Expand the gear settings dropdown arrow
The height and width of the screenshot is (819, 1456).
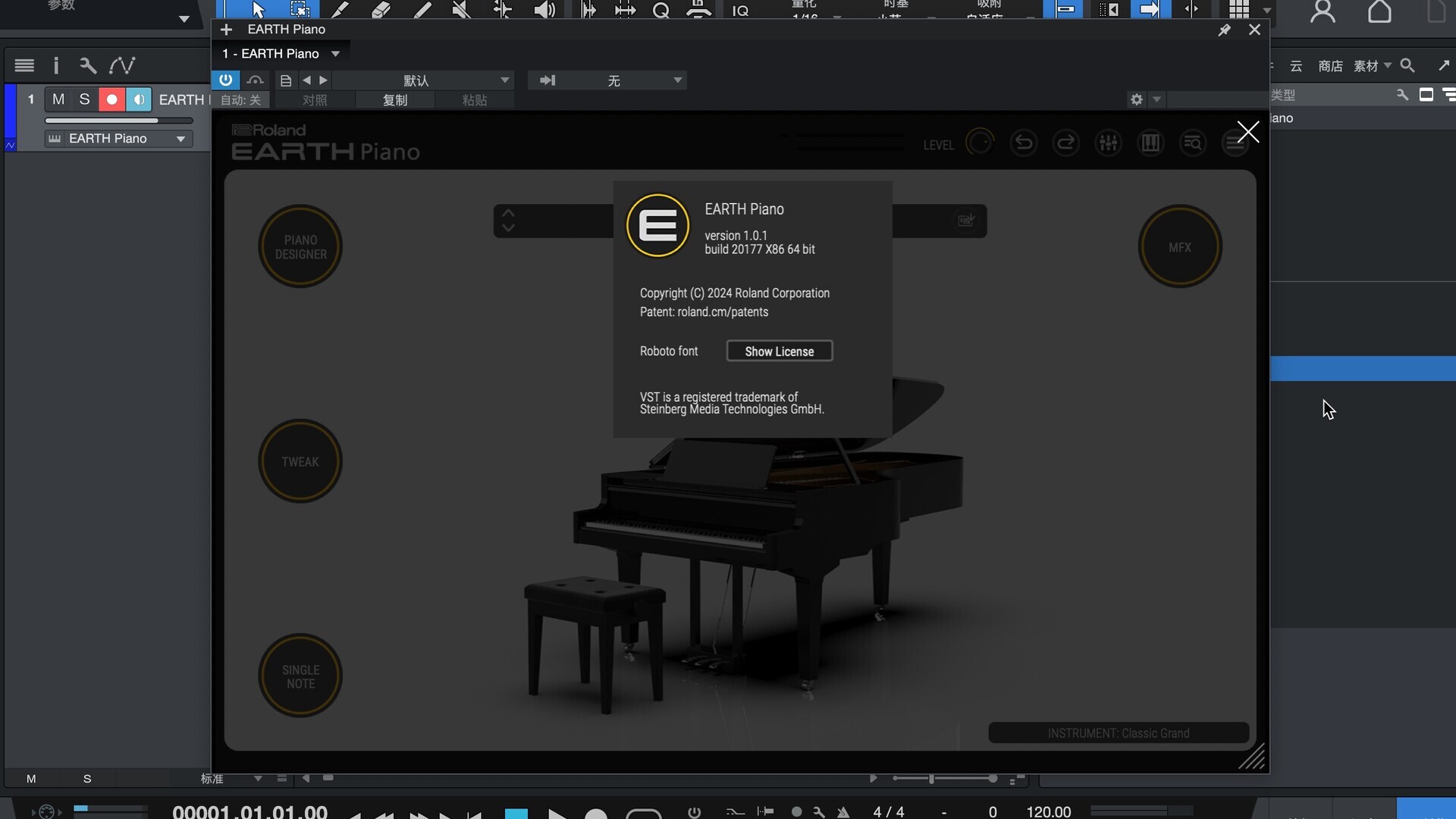pyautogui.click(x=1156, y=99)
